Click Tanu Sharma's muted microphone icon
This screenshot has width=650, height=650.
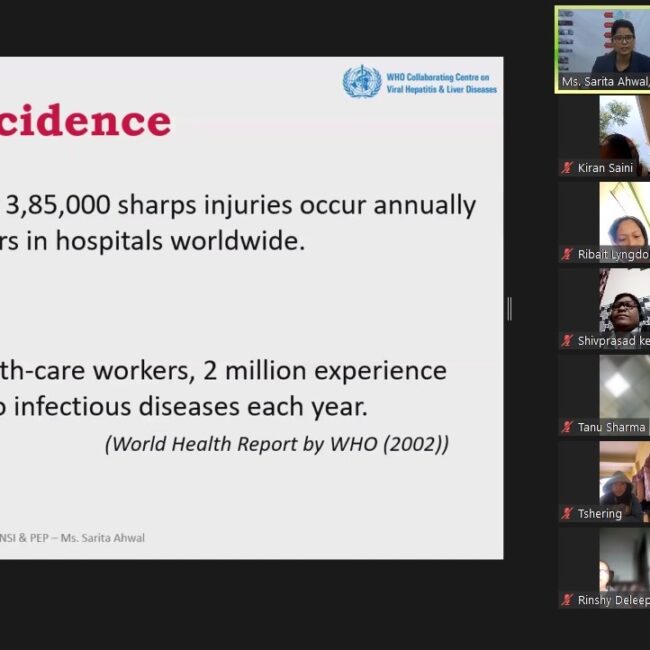tap(567, 427)
